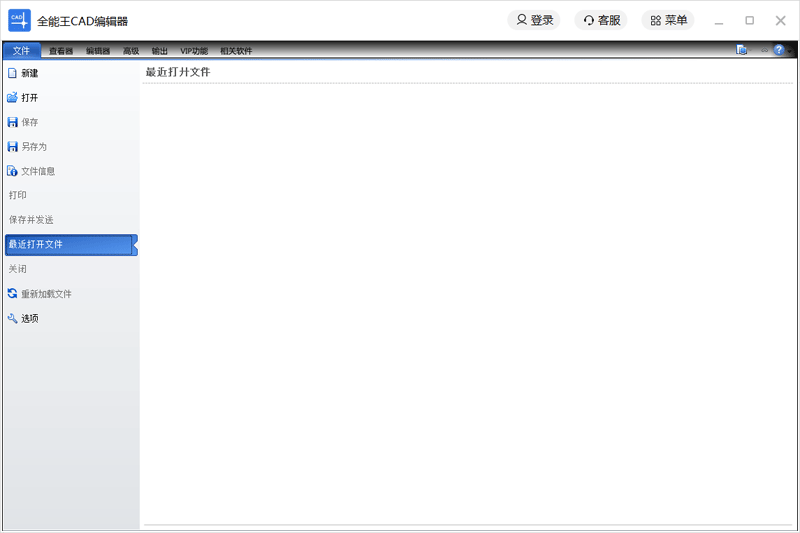Collapse the ribbon using the small arrow icon
The height and width of the screenshot is (533, 800).
(764, 50)
